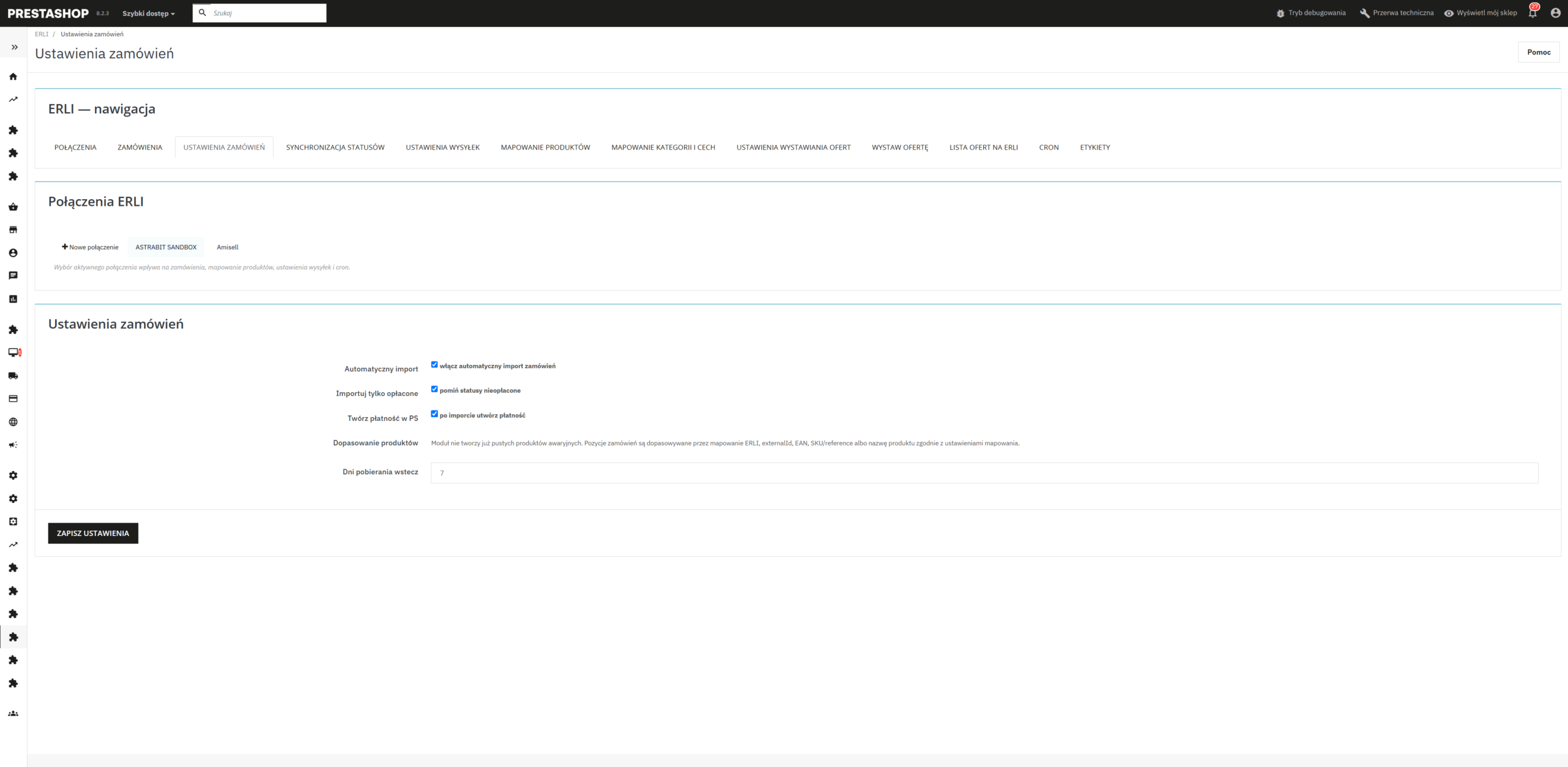Click the square gear icon in sidebar
Viewport: 1568px width, 767px height.
13,521
